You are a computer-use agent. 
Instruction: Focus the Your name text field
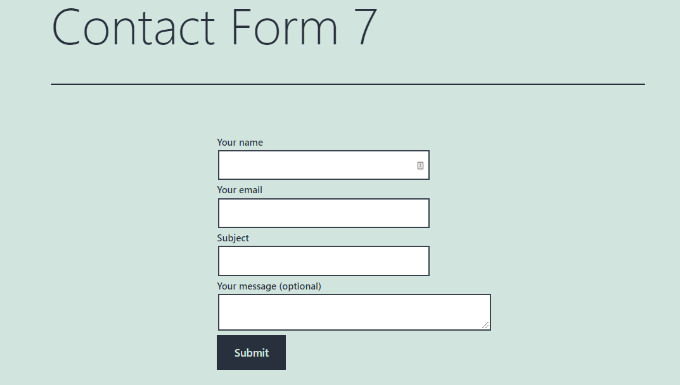[x=324, y=165]
